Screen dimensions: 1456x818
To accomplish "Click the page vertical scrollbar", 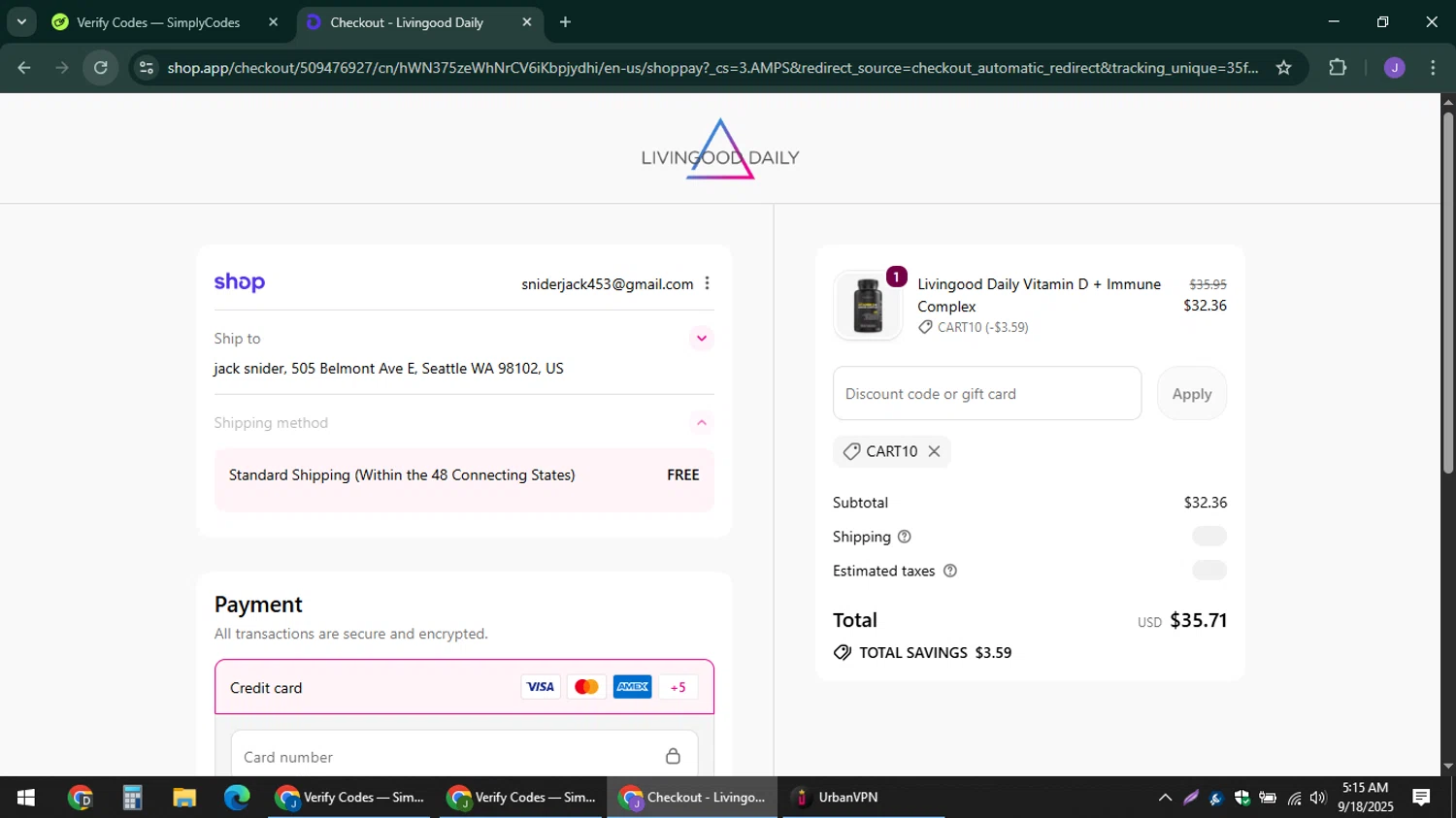I will [x=1447, y=293].
